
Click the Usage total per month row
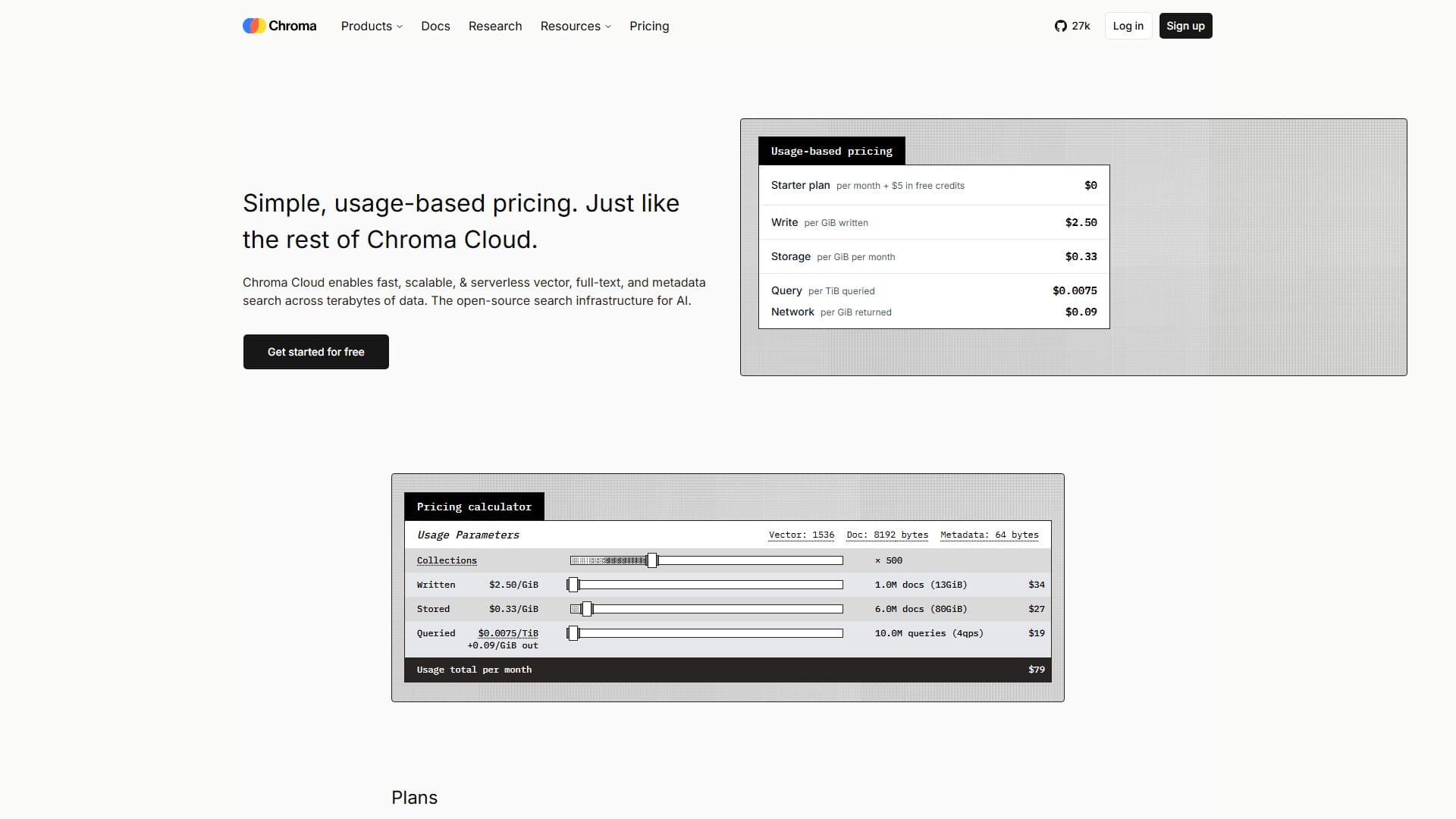tap(728, 670)
